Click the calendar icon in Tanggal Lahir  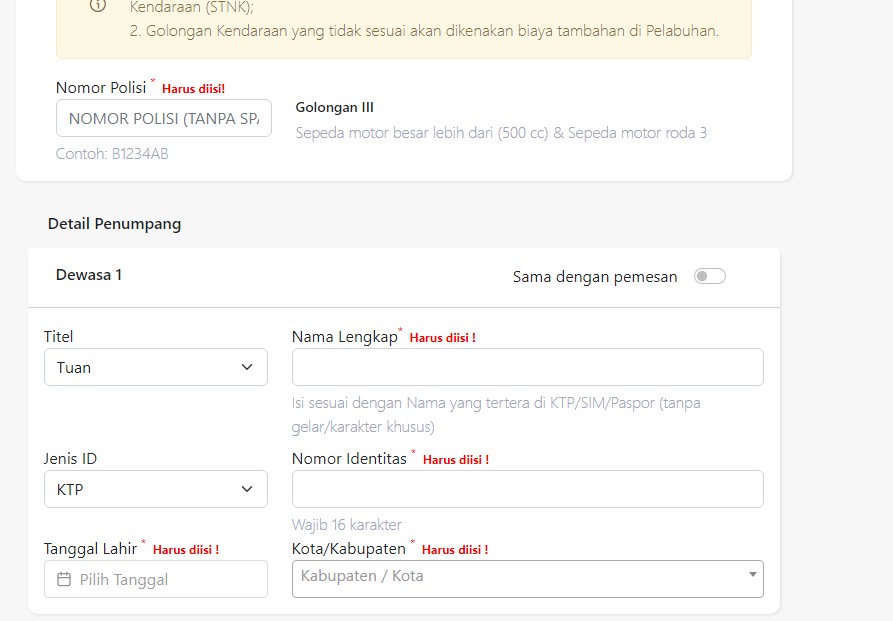(64, 579)
